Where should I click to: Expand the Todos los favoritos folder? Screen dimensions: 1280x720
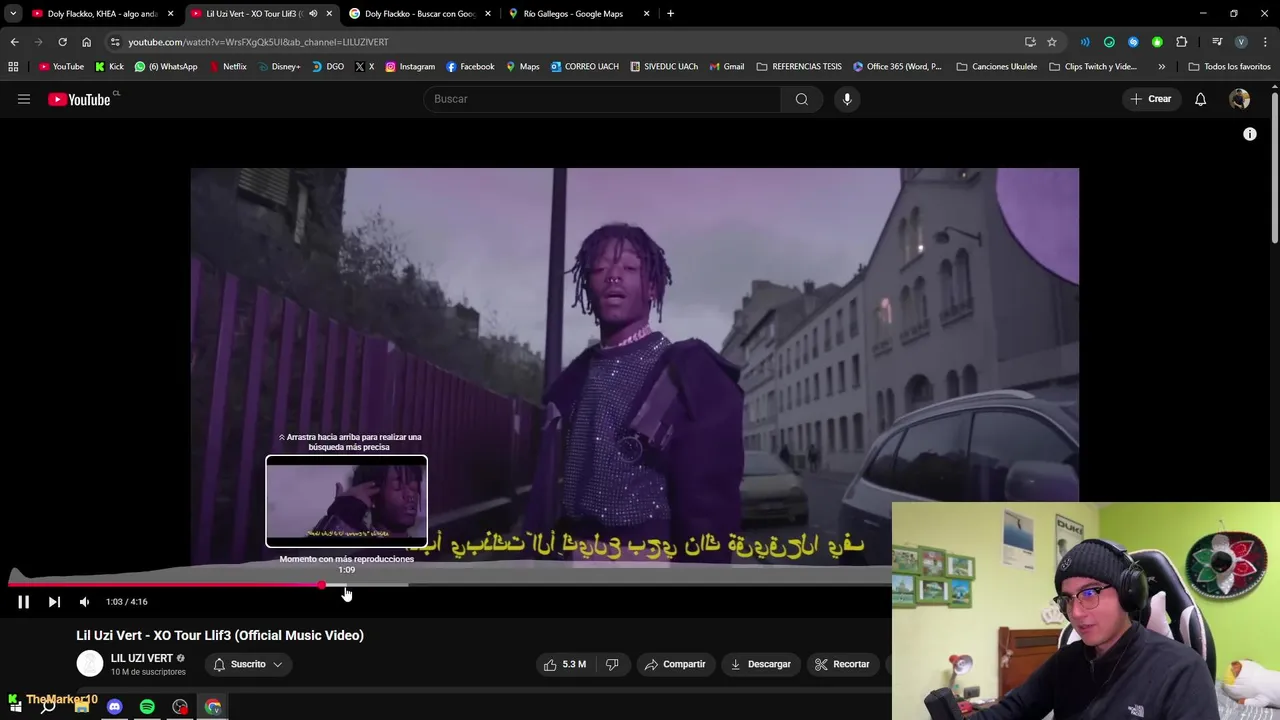1229,67
